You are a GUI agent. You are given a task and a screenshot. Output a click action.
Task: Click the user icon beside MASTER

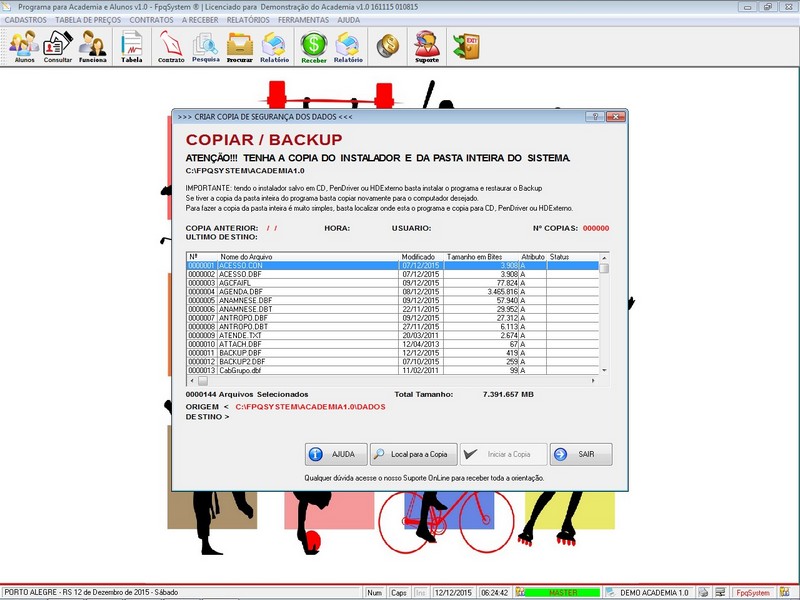click(519, 592)
